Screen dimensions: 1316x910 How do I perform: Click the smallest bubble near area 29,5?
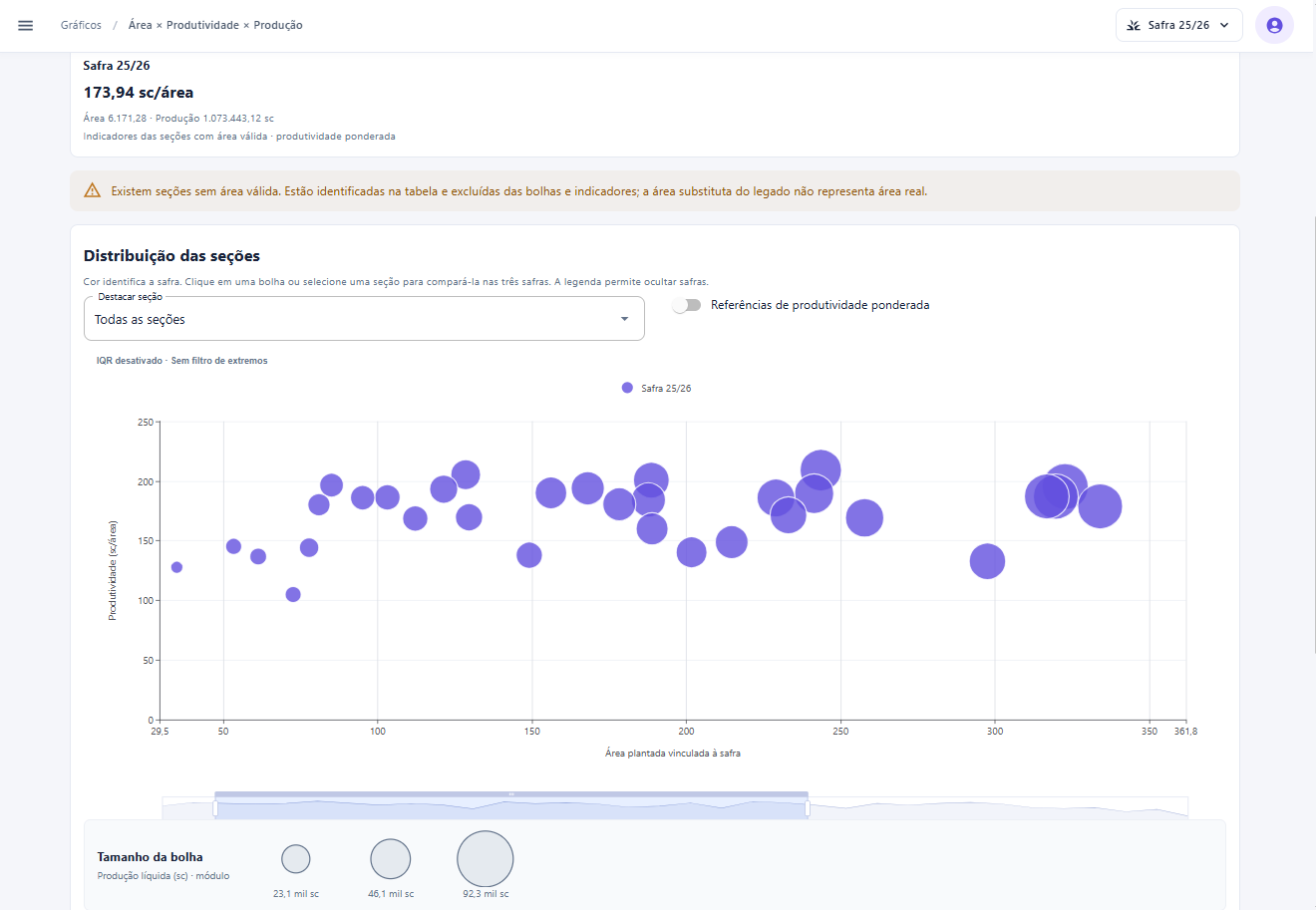176,567
